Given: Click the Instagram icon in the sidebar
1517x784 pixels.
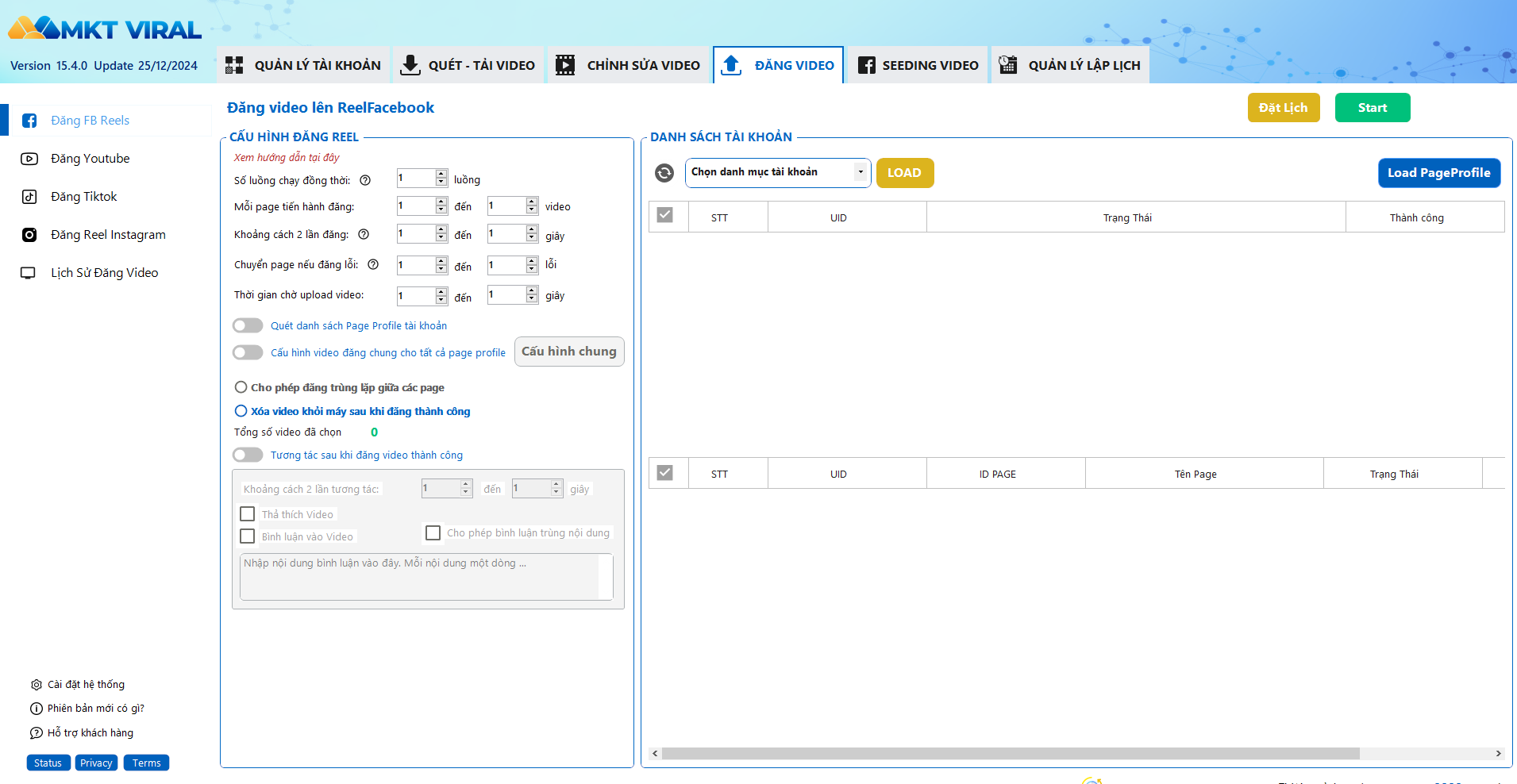Looking at the screenshot, I should coord(29,235).
